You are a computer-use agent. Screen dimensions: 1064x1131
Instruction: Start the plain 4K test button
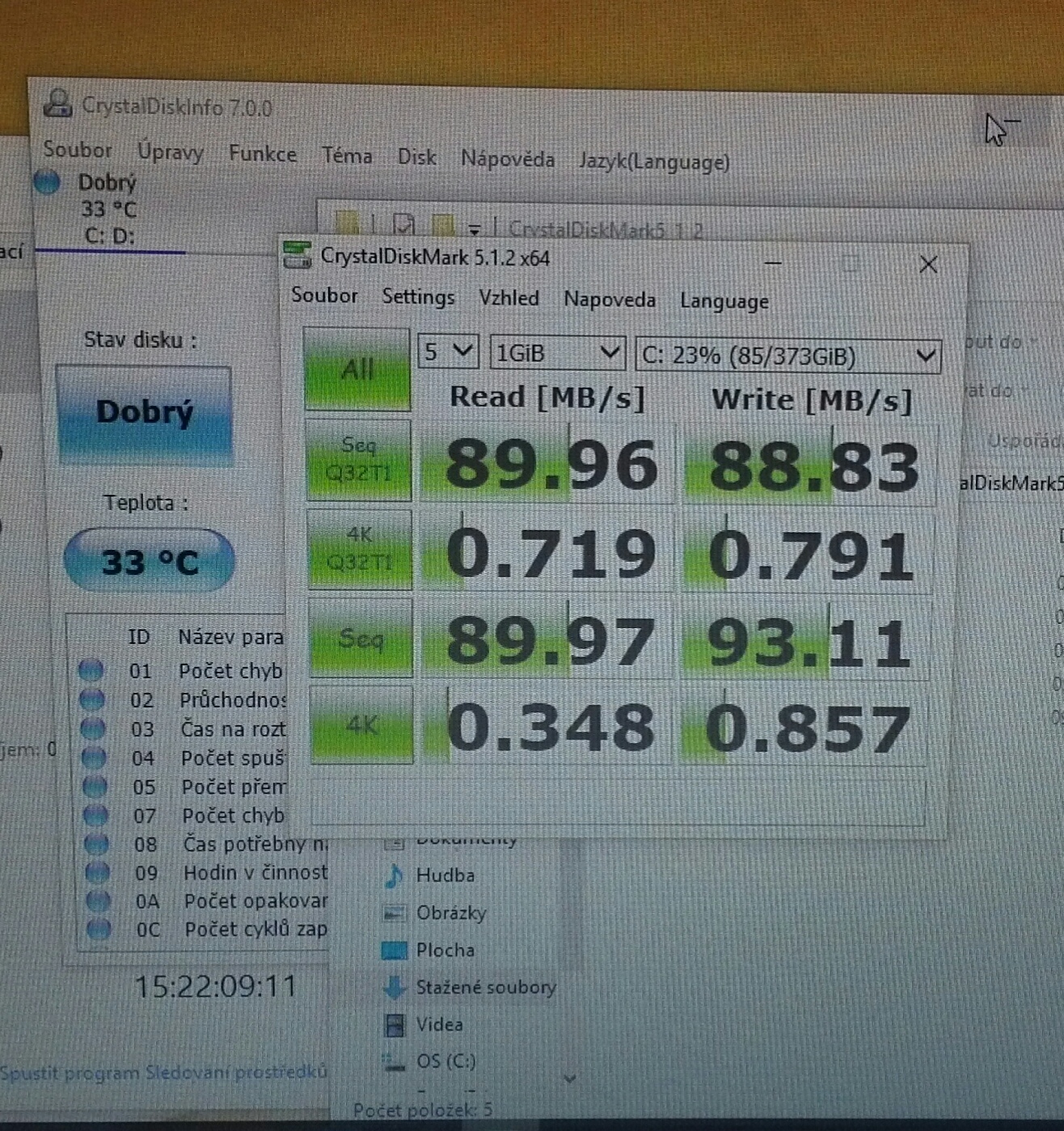pyautogui.click(x=361, y=725)
